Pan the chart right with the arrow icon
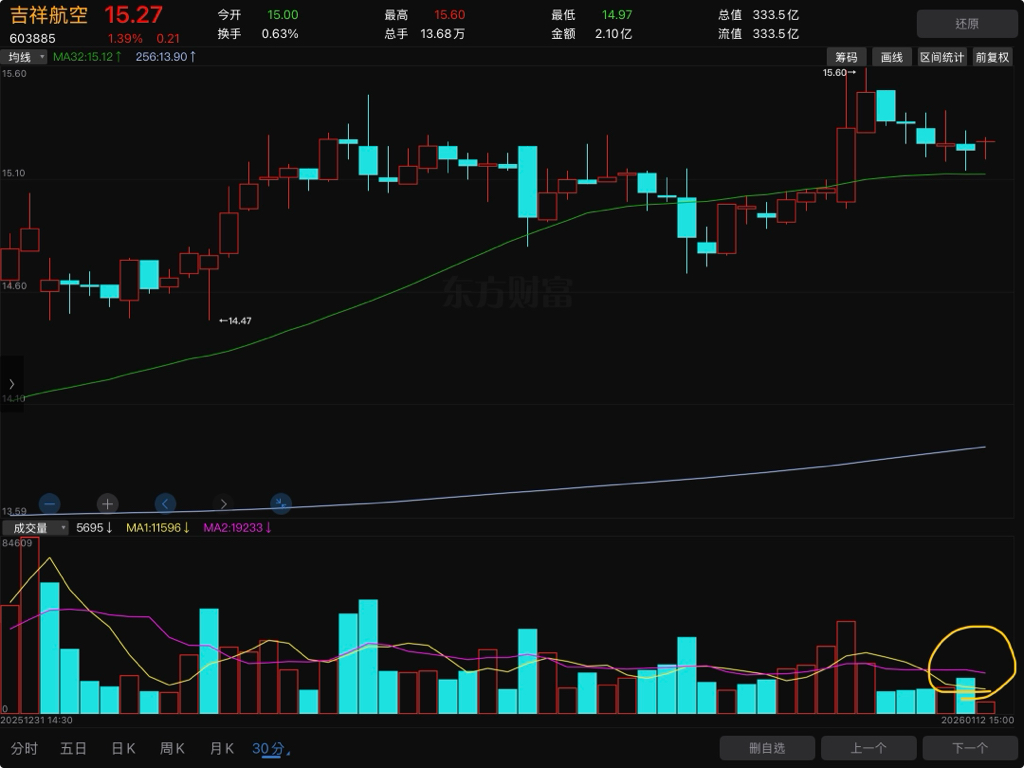 223,504
